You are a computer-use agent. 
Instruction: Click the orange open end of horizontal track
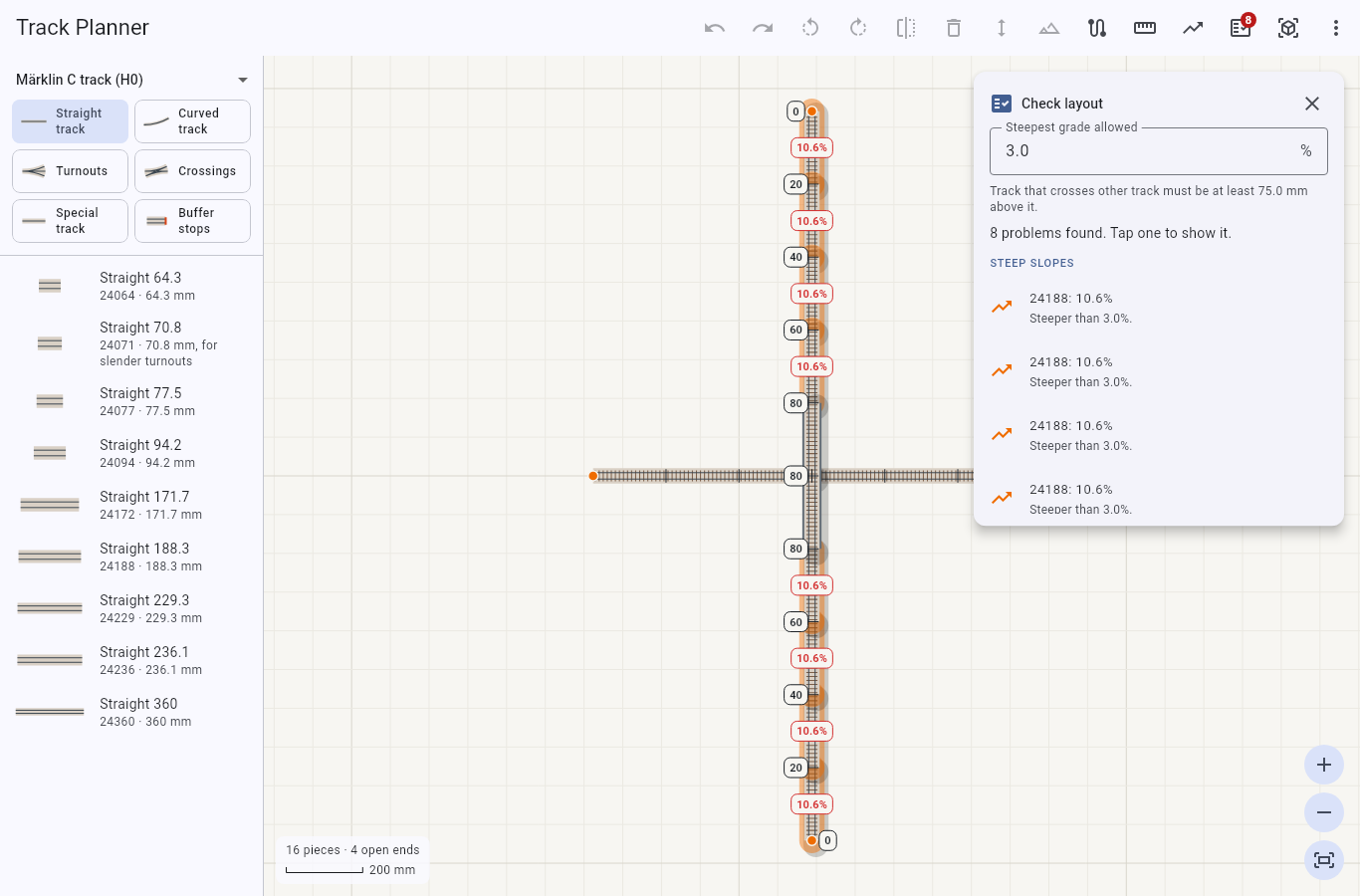tap(593, 476)
